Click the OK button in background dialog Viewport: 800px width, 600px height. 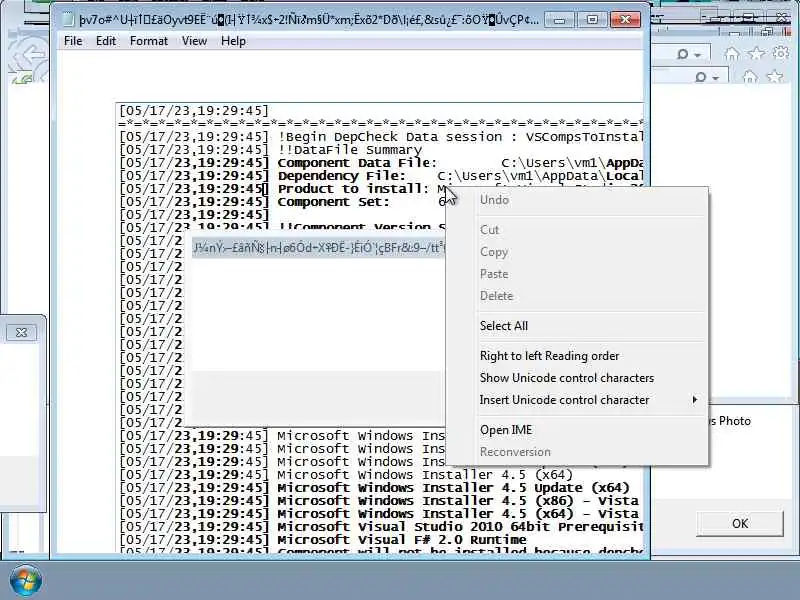(740, 523)
